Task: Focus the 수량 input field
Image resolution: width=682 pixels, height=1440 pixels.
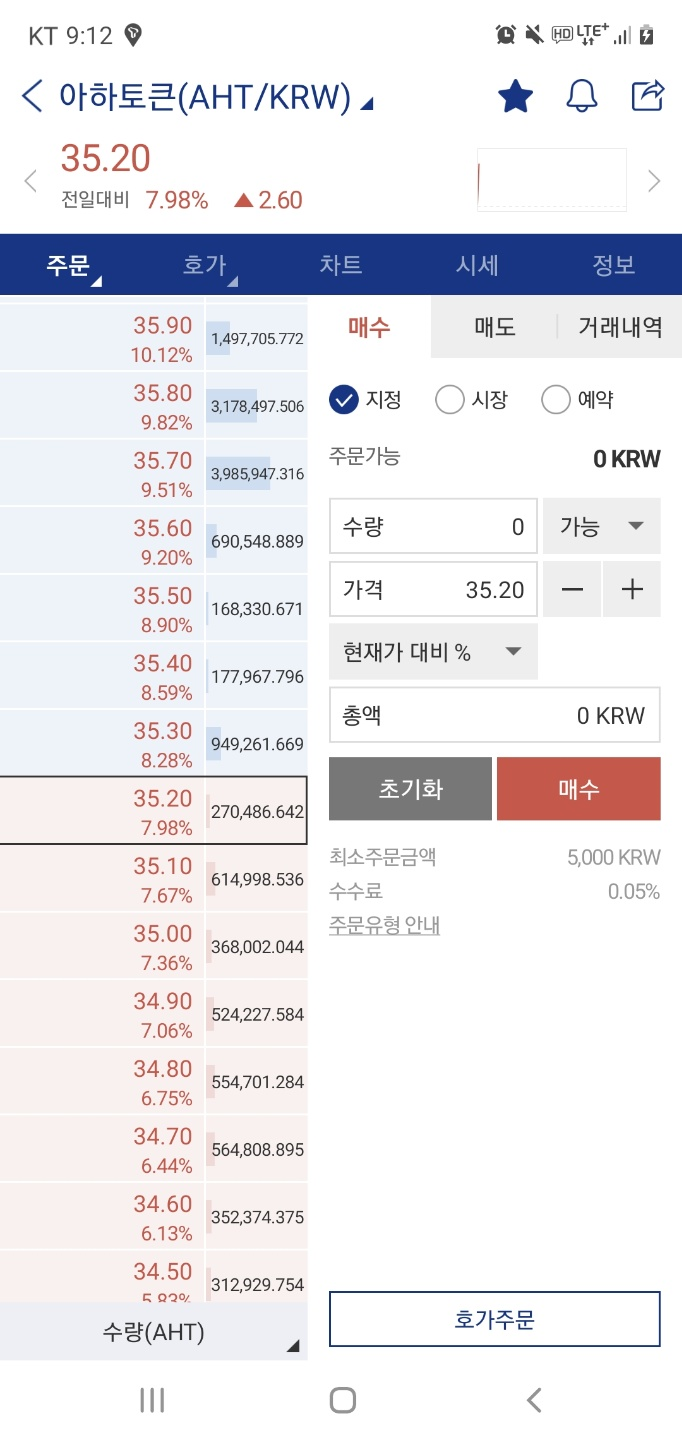Action: 433,526
